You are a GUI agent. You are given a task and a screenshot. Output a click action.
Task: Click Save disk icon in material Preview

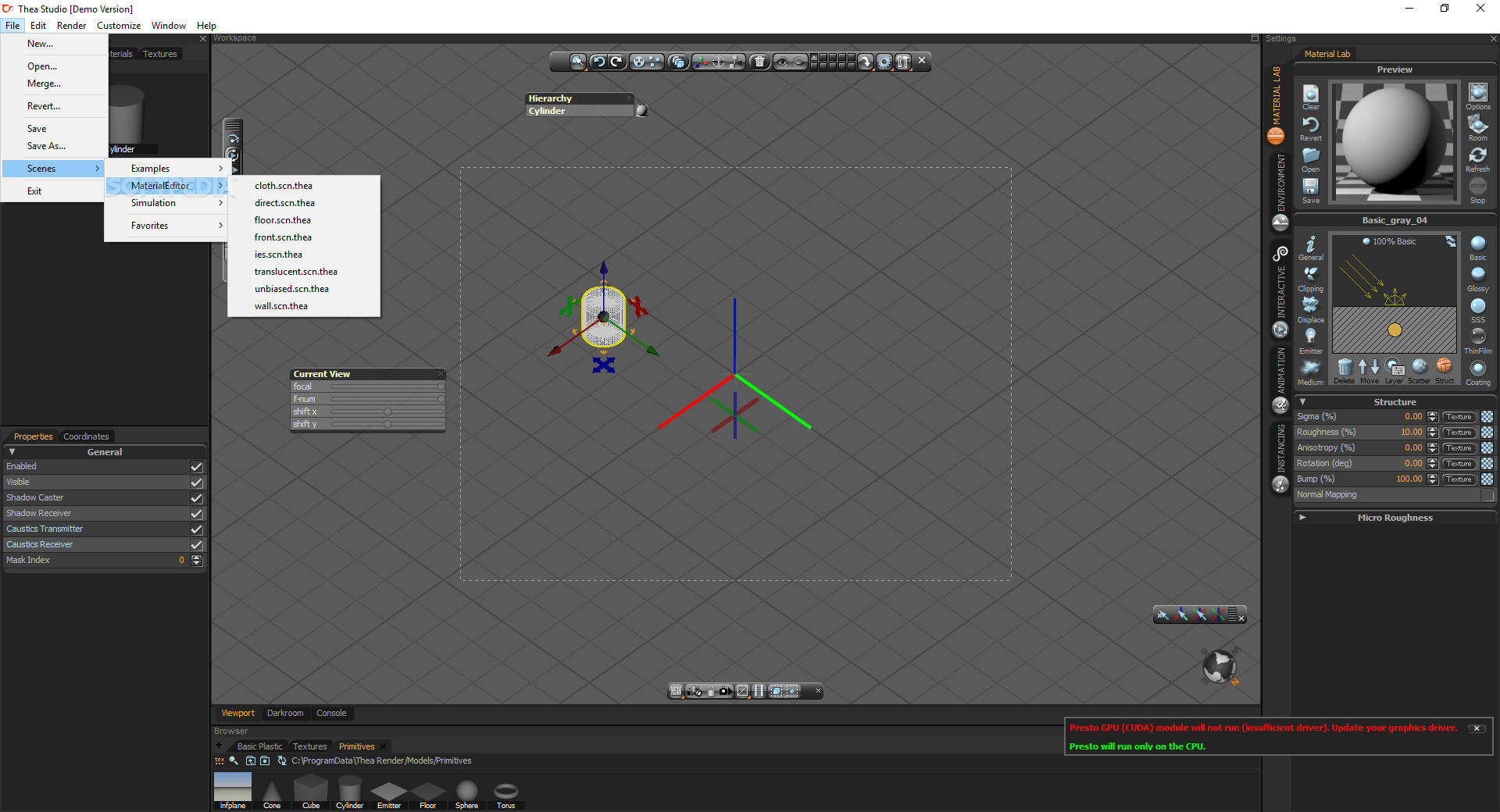click(x=1311, y=191)
